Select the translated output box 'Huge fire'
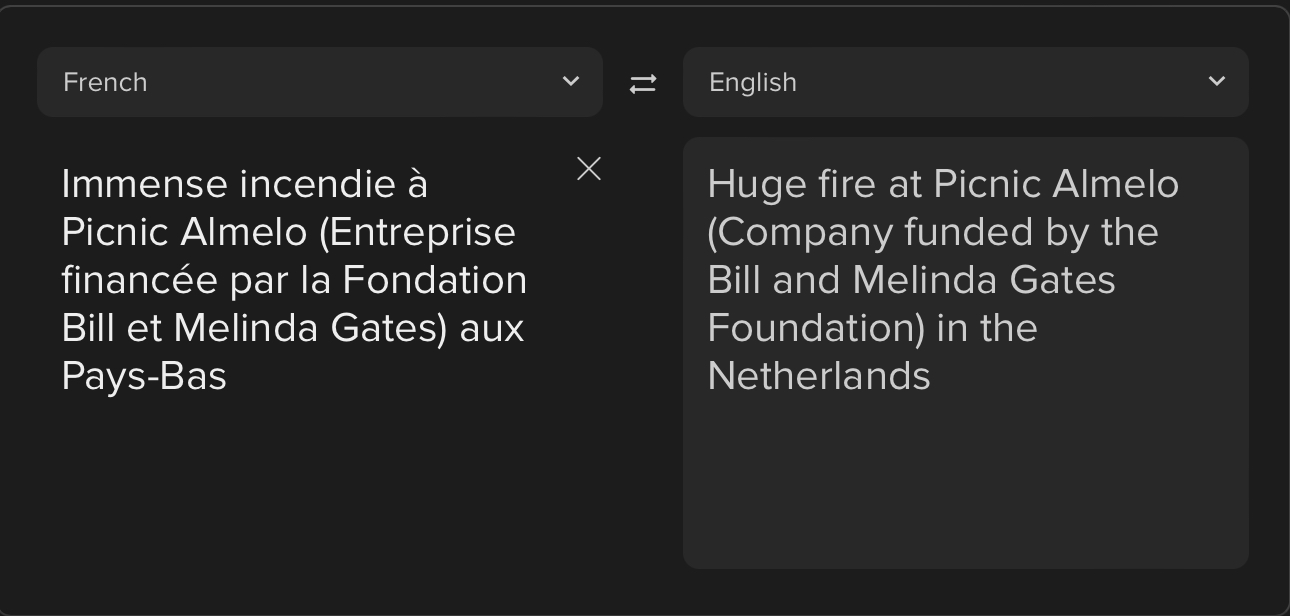1290x616 pixels. click(966, 353)
